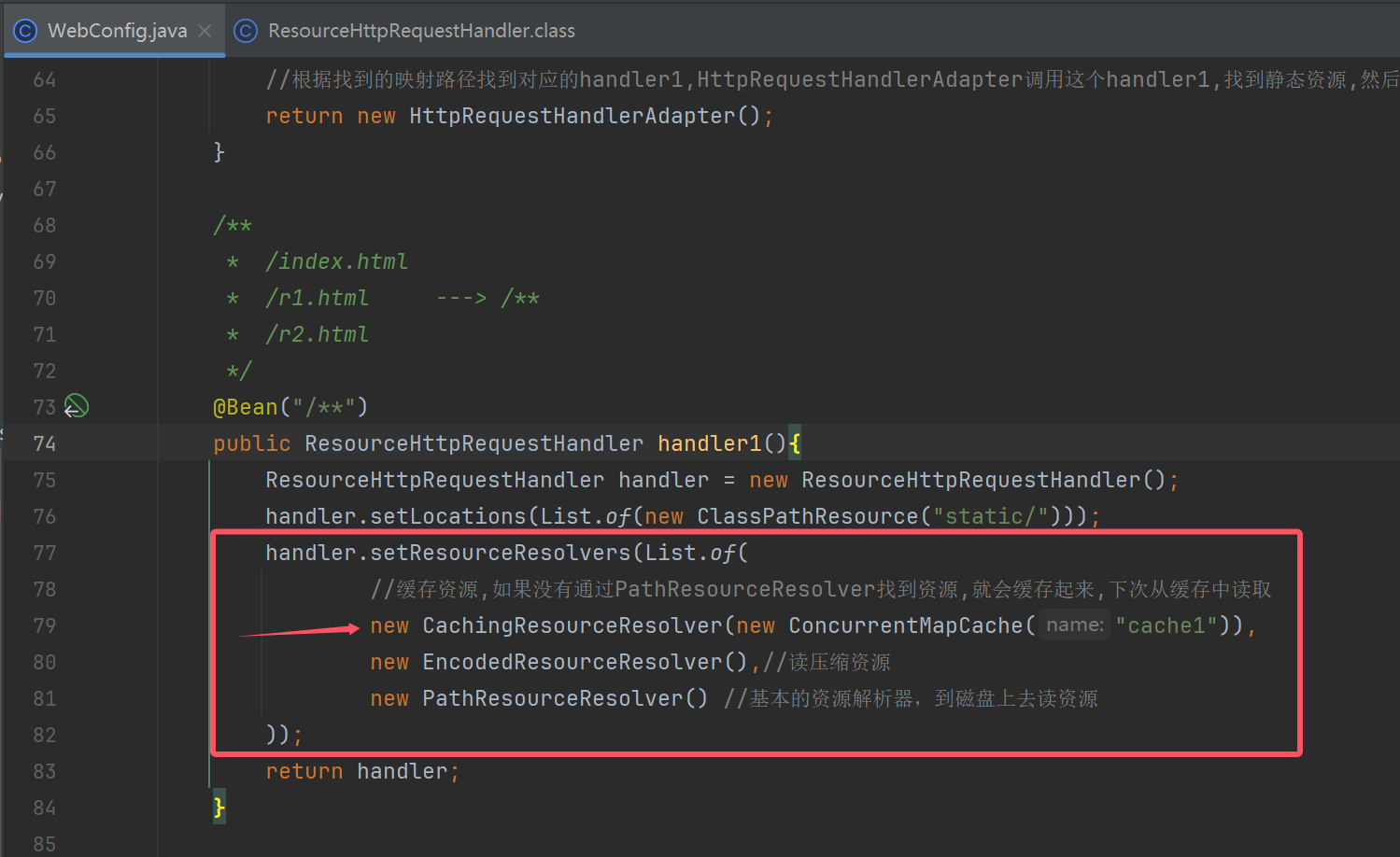Click CachingResourceResolver on line 79
This screenshot has width=1400, height=857.
[573, 625]
